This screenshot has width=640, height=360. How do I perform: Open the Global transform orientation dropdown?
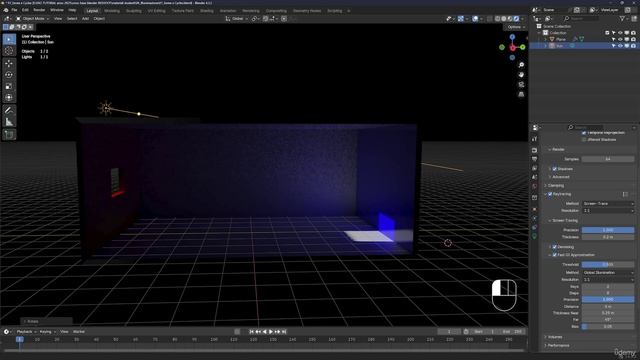[x=237, y=19]
